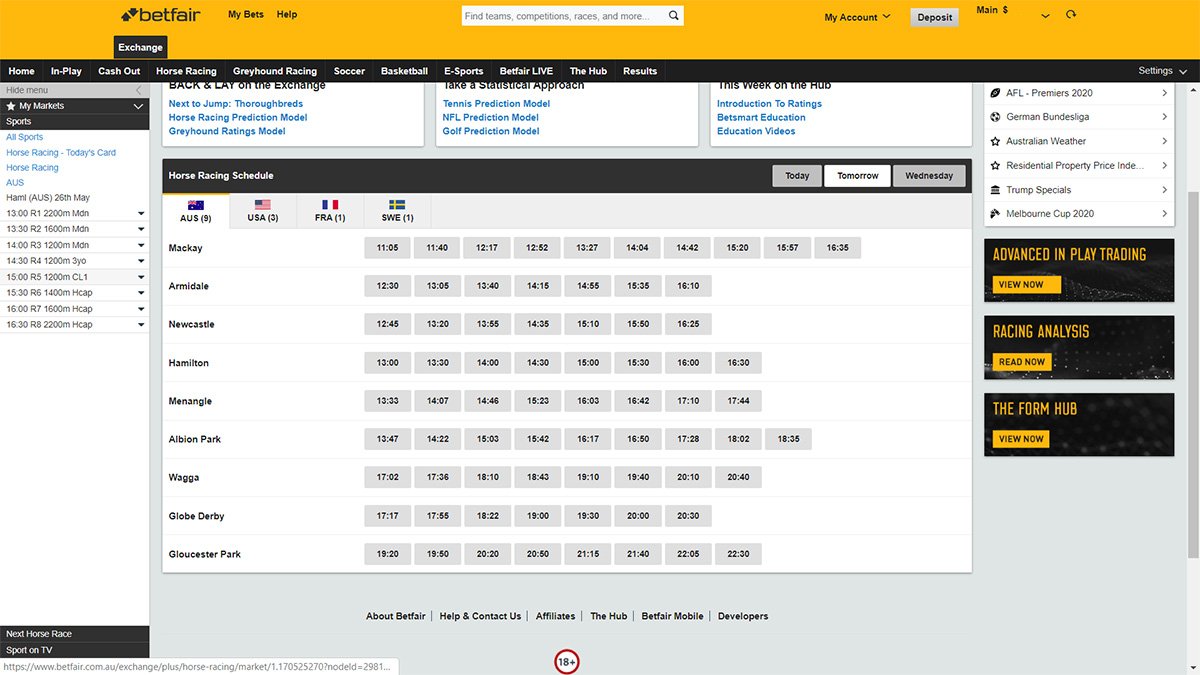
Task: Select the Wednesday schedule view
Action: (x=929, y=174)
